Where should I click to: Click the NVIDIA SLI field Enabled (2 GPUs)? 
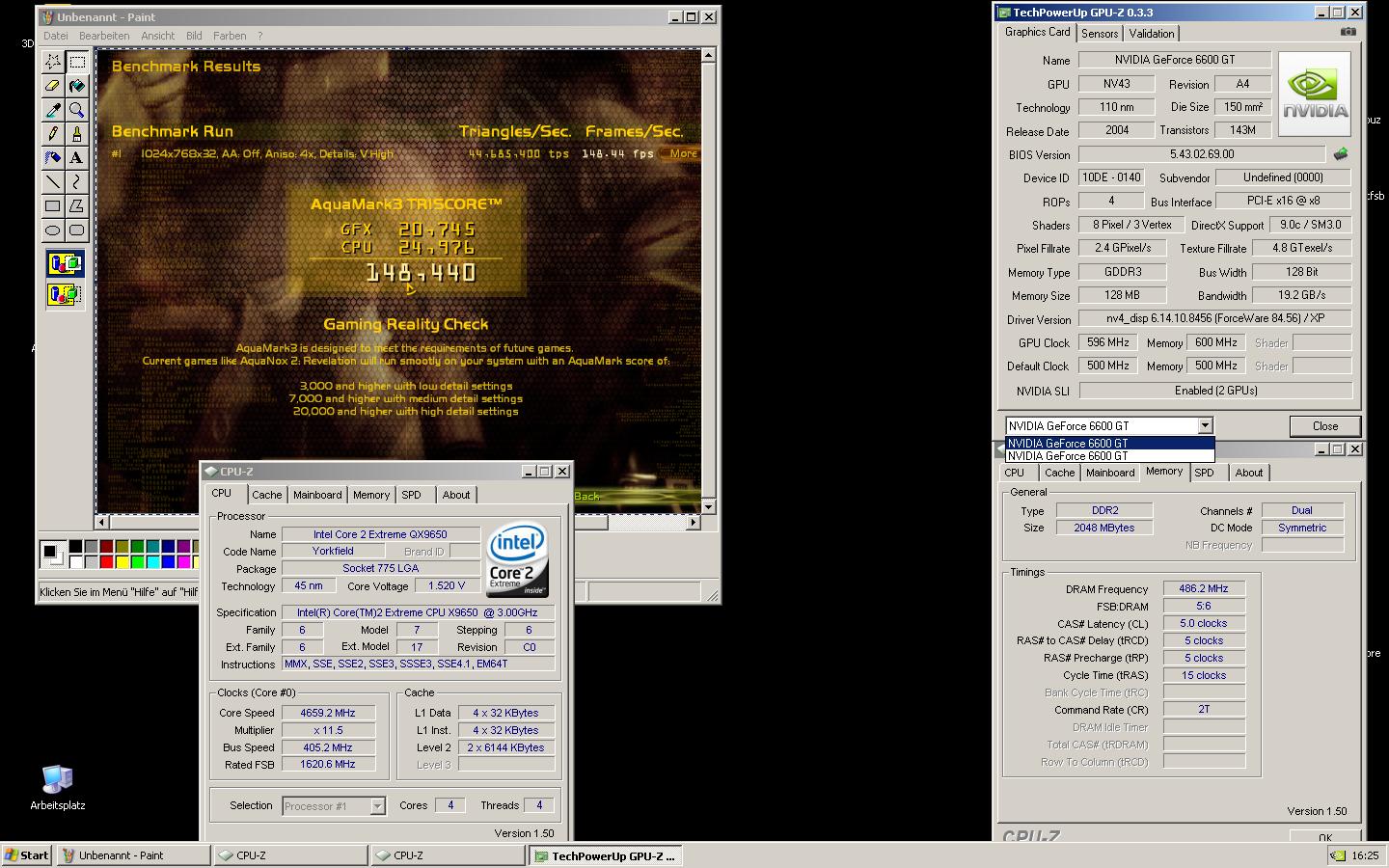point(1215,391)
